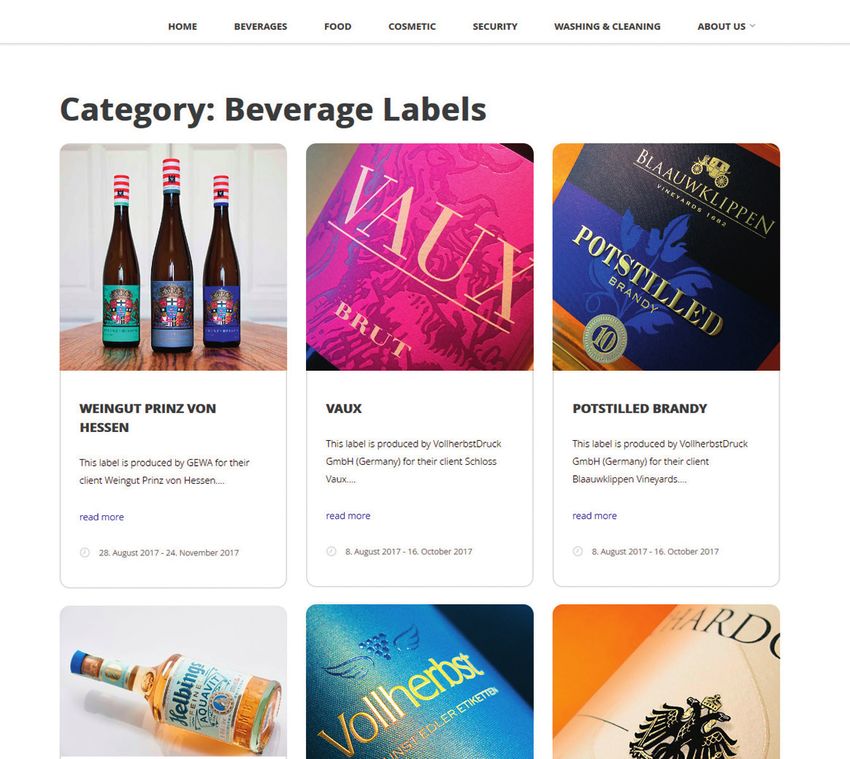Open the pink VAUX Brut label image

420,257
